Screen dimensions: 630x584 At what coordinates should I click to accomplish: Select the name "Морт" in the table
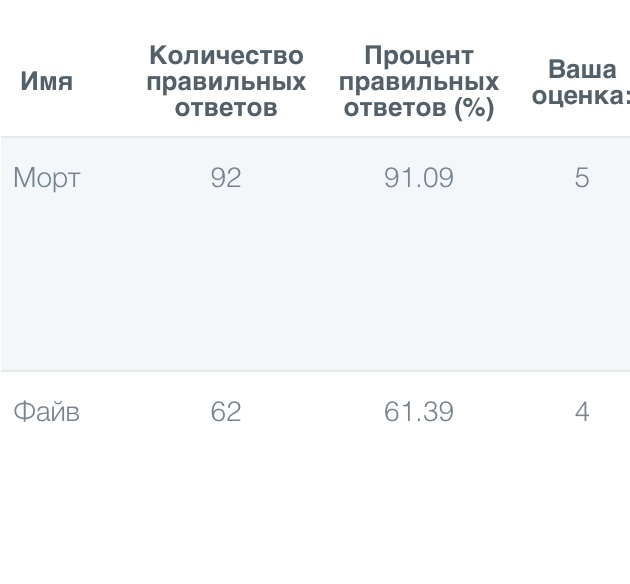tap(46, 178)
